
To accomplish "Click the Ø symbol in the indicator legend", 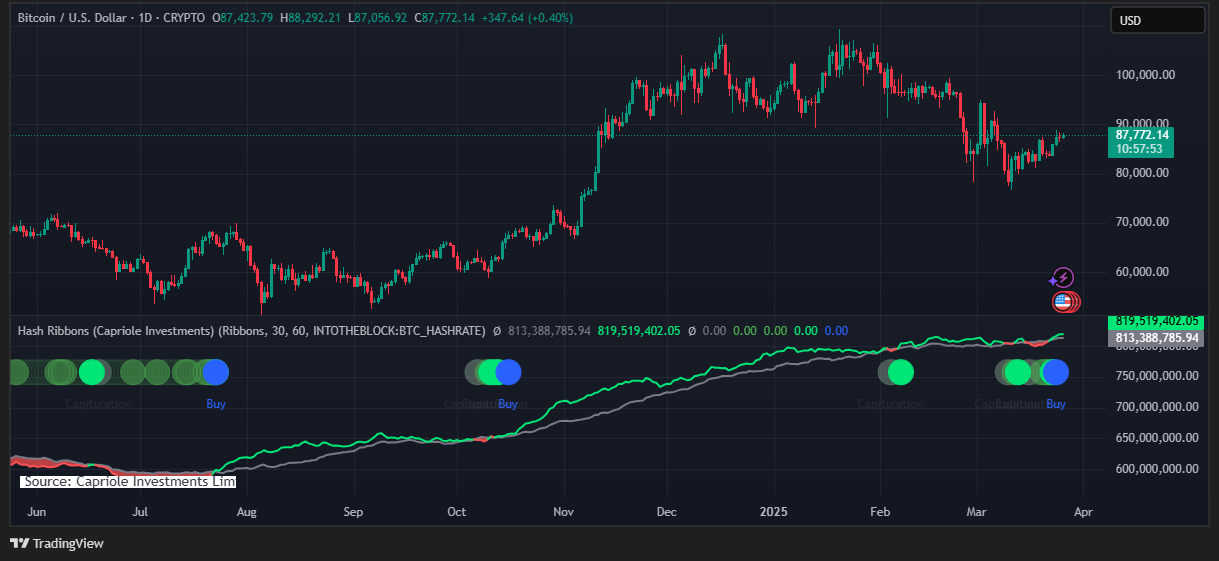I will tap(497, 331).
